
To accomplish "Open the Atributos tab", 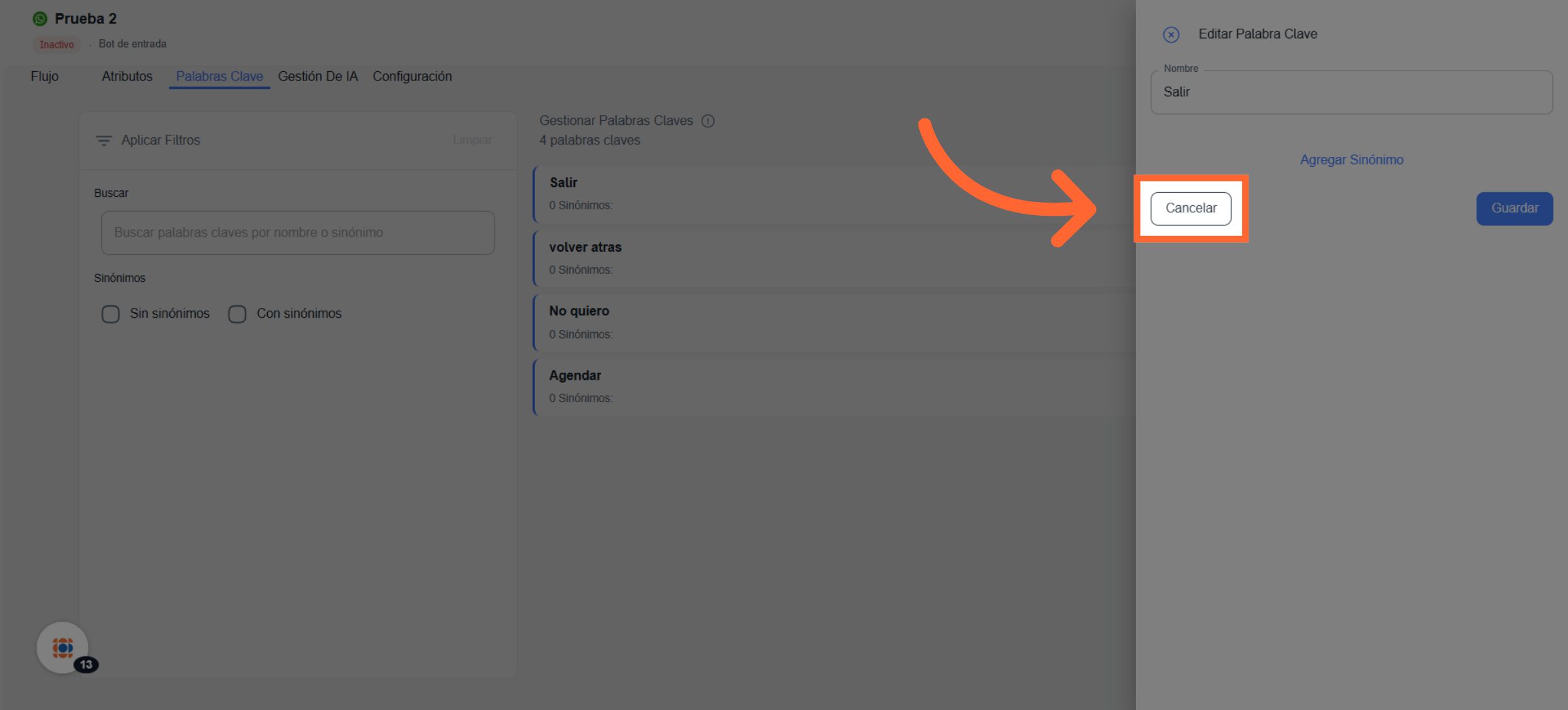I will click(x=127, y=76).
